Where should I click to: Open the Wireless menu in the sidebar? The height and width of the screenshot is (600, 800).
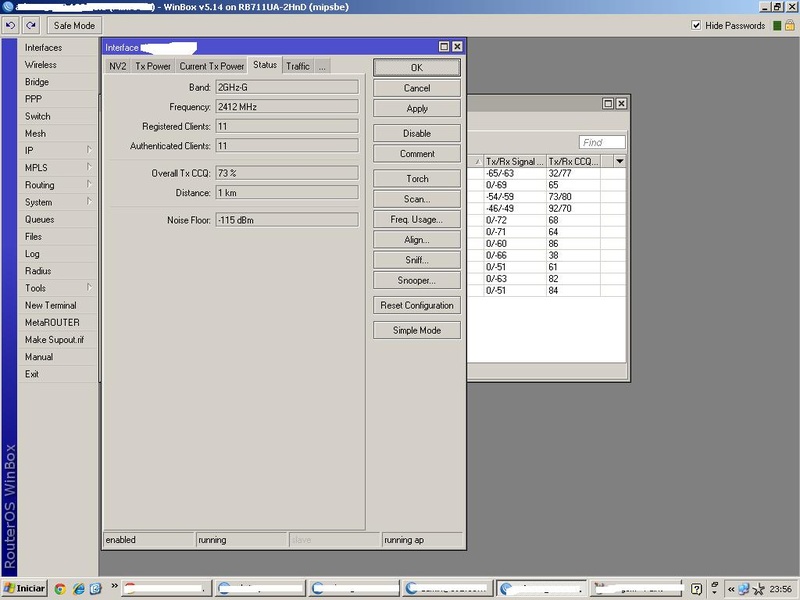point(41,65)
